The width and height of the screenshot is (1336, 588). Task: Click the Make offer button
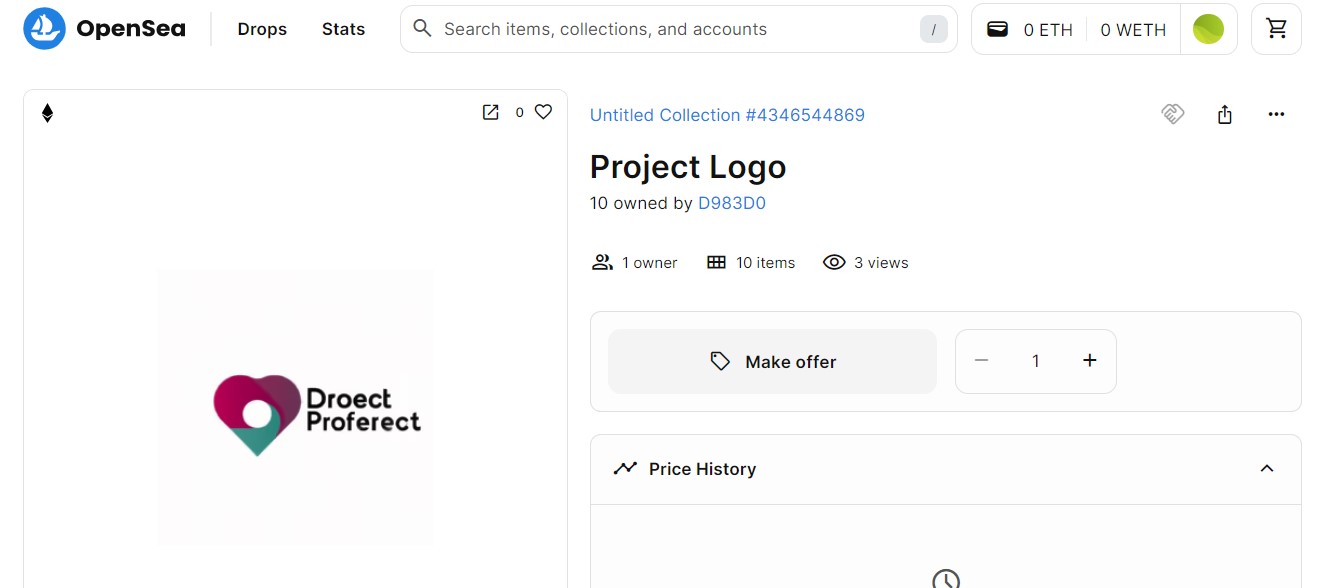[x=772, y=361]
